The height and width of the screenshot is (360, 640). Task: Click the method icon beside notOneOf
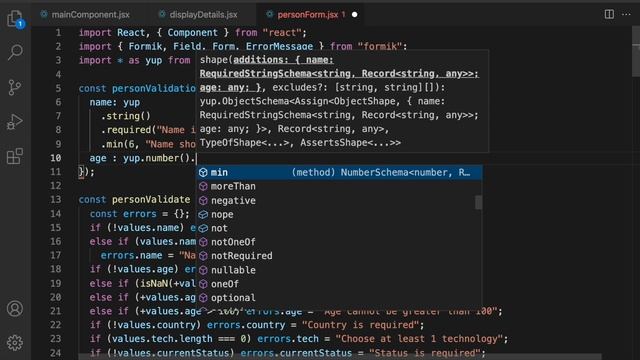pos(203,242)
